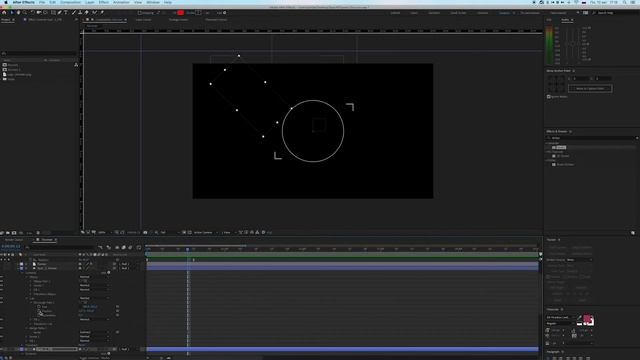Switch to the Effect Controls tab
Viewport: 640px width, 360px height.
click(45, 20)
